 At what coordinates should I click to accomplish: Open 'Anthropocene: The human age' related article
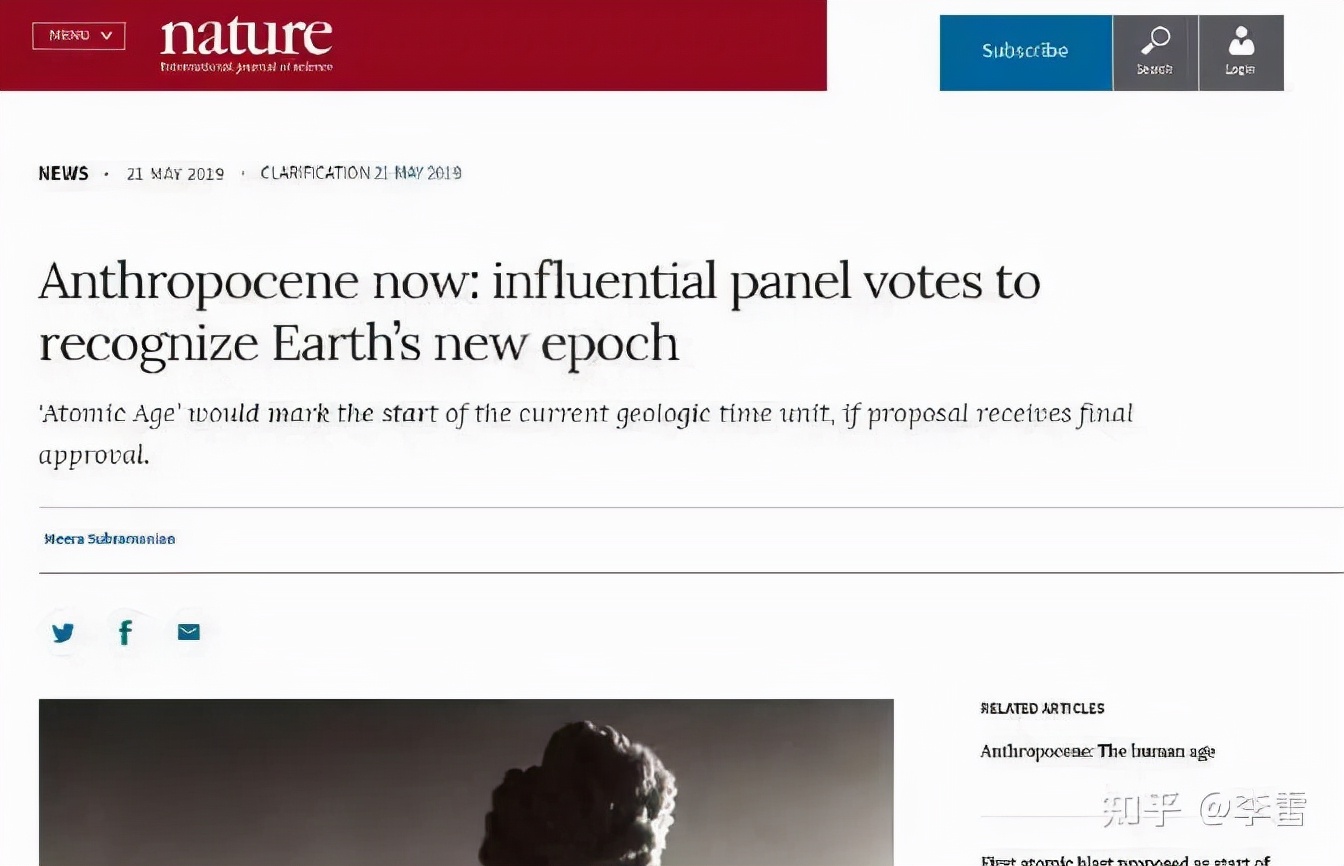(x=1097, y=751)
